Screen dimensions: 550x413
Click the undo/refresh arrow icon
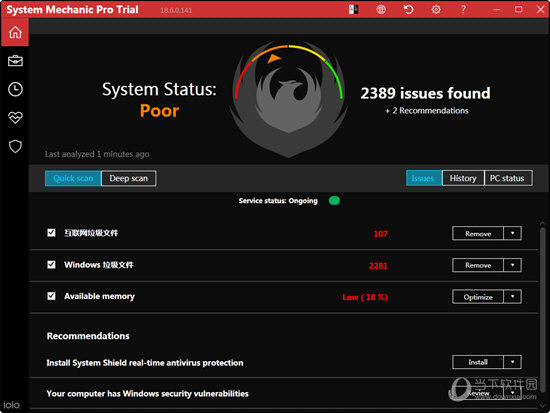tap(408, 9)
